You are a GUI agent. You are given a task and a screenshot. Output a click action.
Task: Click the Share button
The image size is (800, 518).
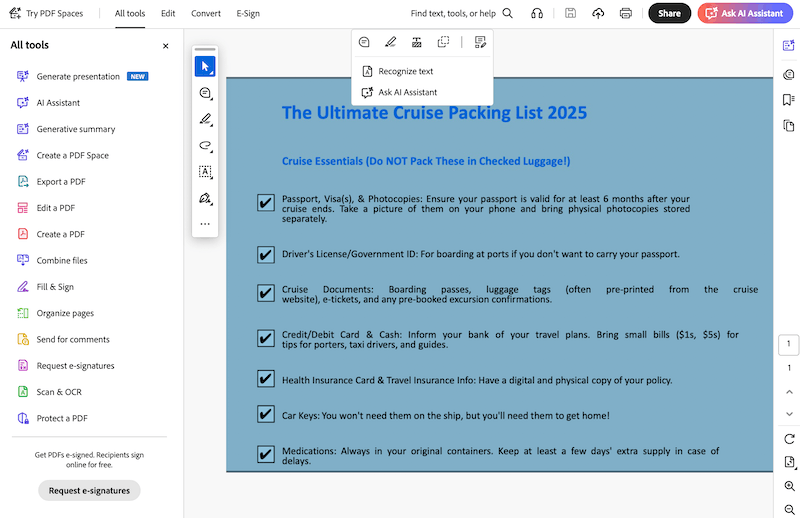click(x=669, y=13)
